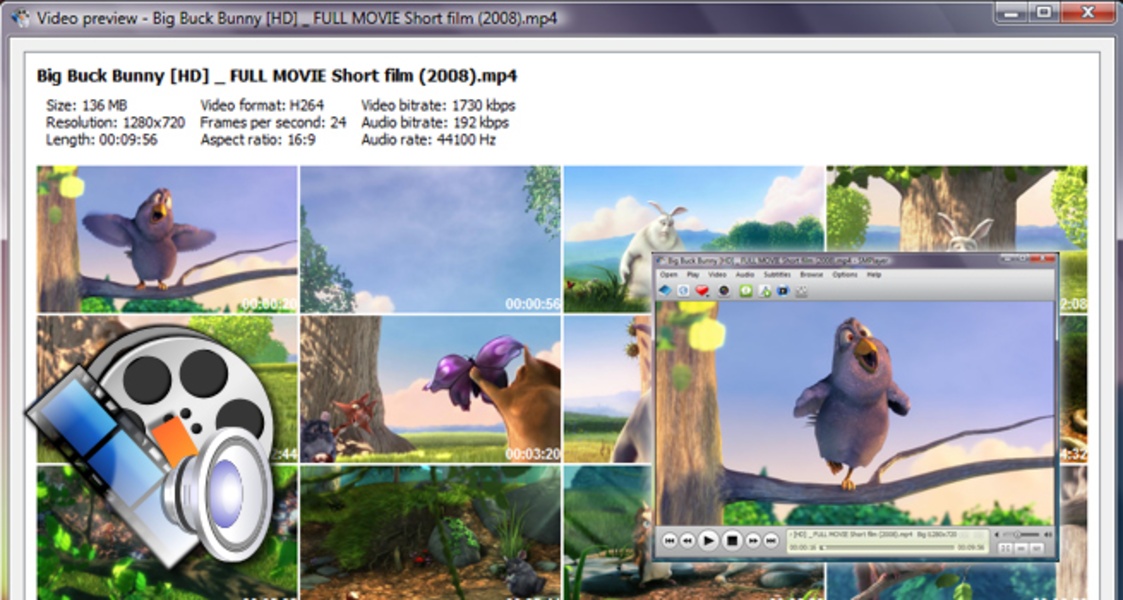Maximize the Video preview window
The height and width of the screenshot is (600, 1123).
(x=1044, y=11)
